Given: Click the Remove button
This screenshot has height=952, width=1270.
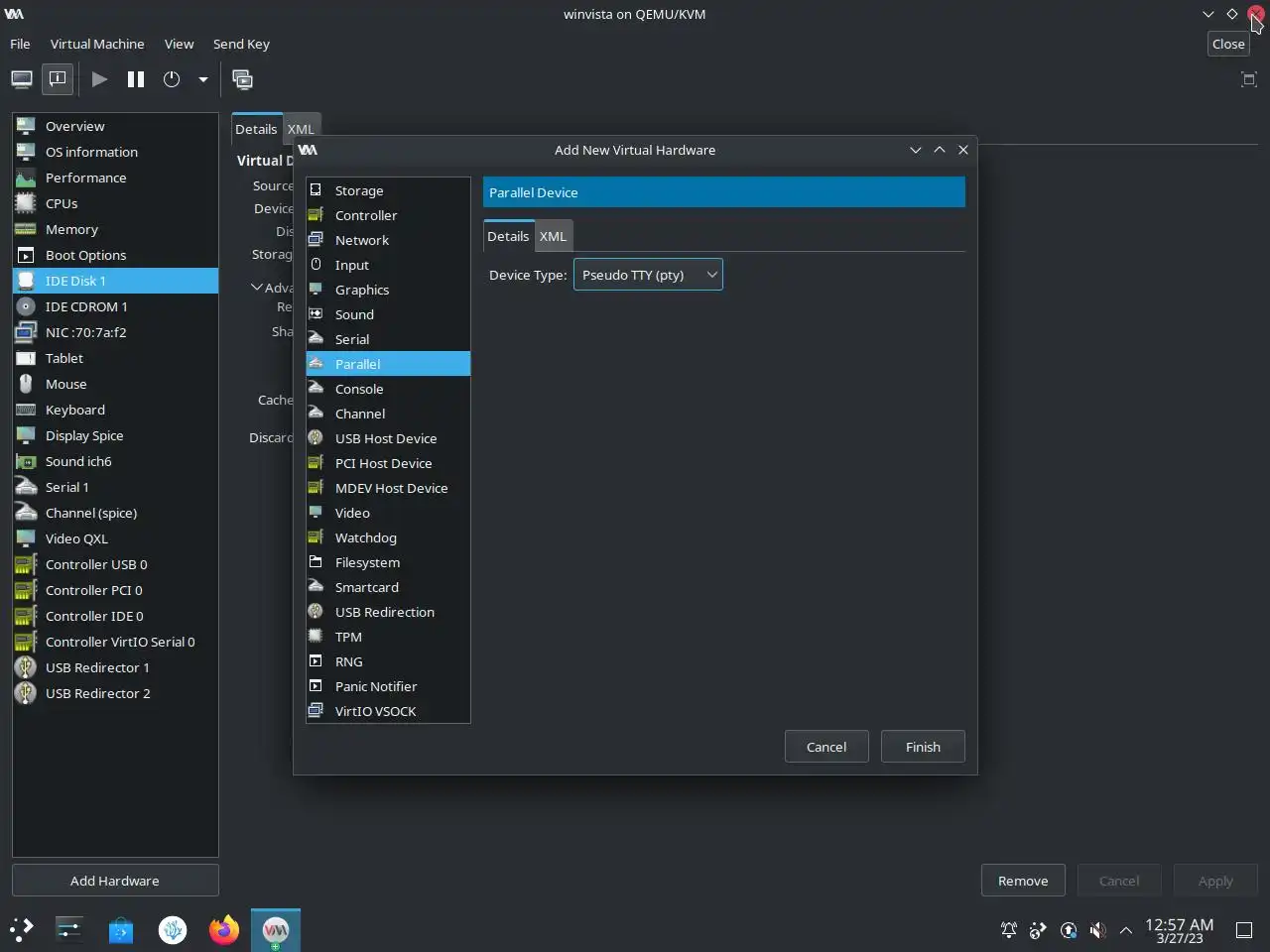Looking at the screenshot, I should 1023,881.
